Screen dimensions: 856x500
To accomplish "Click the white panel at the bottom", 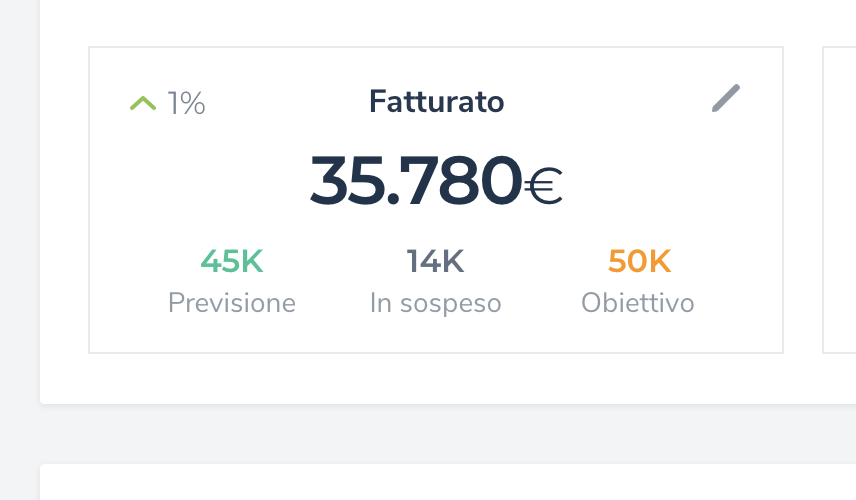I will [x=448, y=484].
